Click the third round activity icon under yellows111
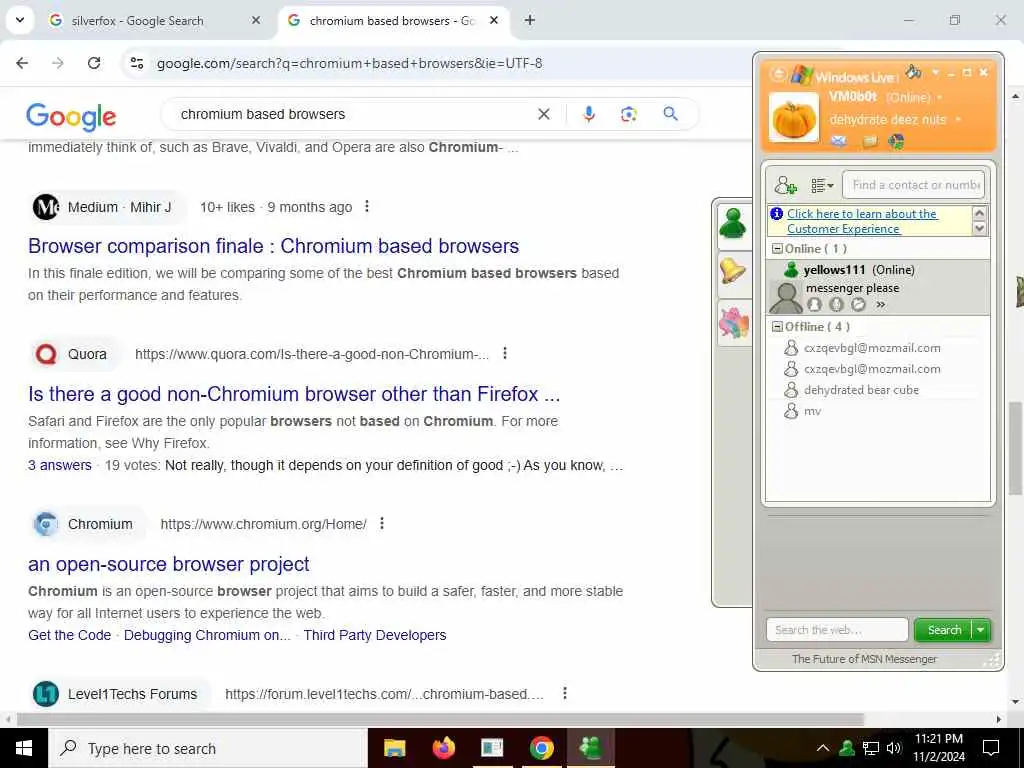1024x768 pixels. 858,304
